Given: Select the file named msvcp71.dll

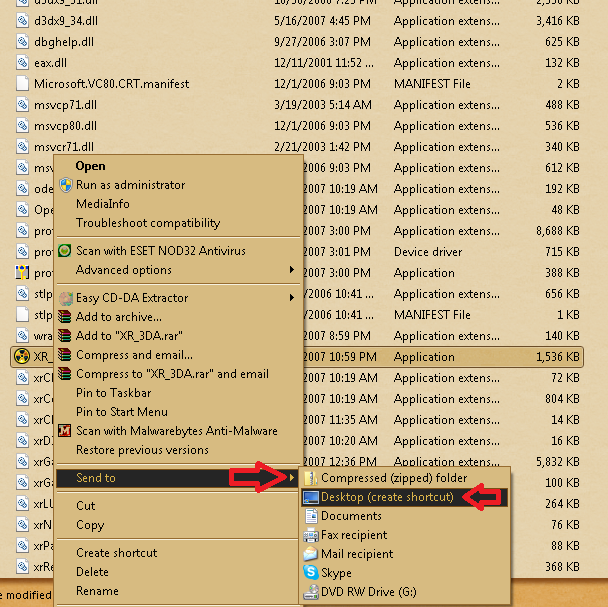Looking at the screenshot, I should (66, 105).
